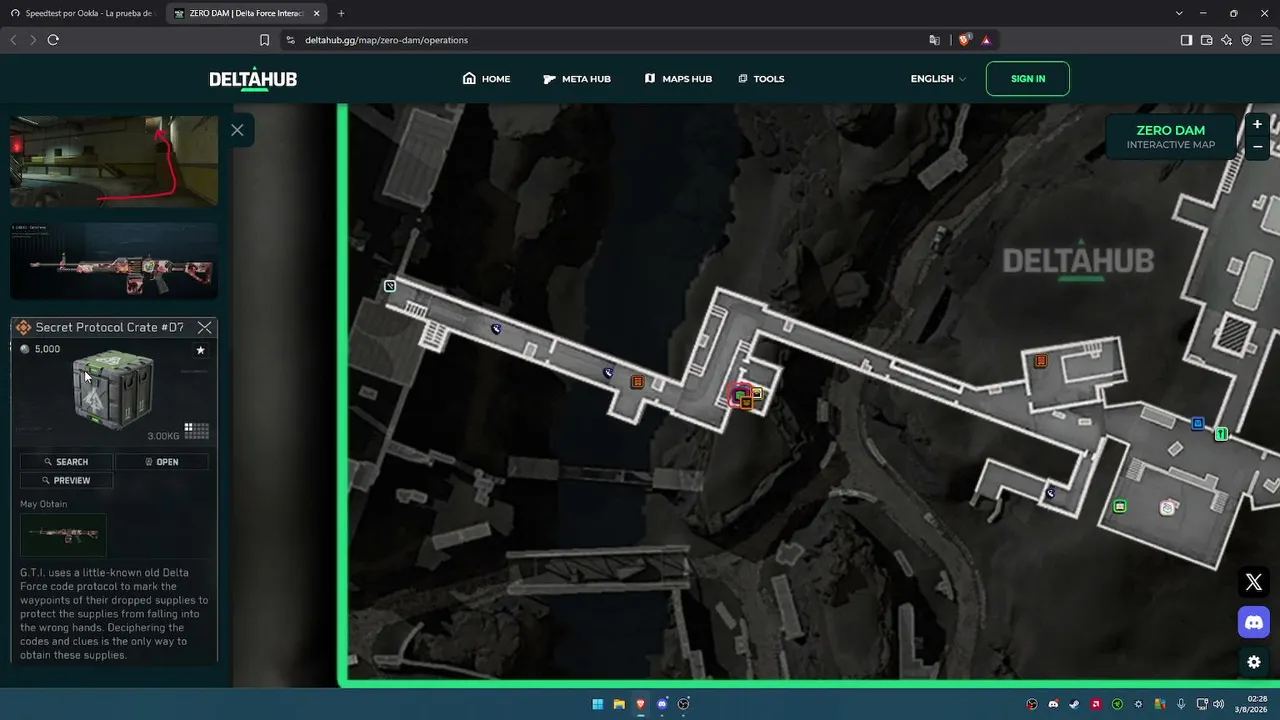Expand the tab search dropdown arrow
The width and height of the screenshot is (1280, 720).
1180,13
